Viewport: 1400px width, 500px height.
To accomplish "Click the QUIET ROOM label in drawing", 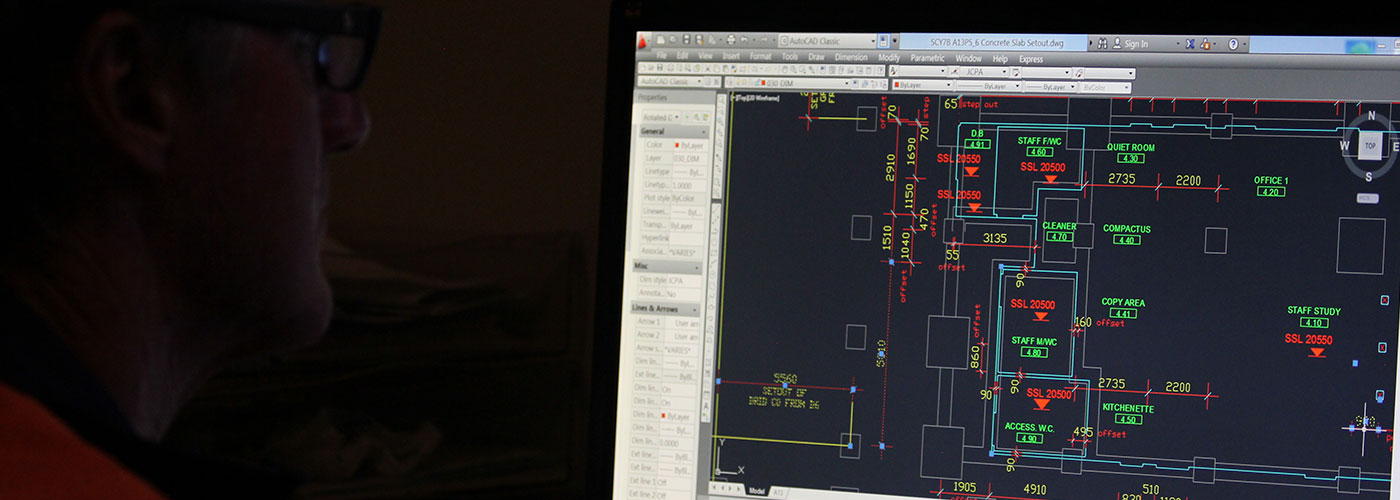I will [1130, 147].
